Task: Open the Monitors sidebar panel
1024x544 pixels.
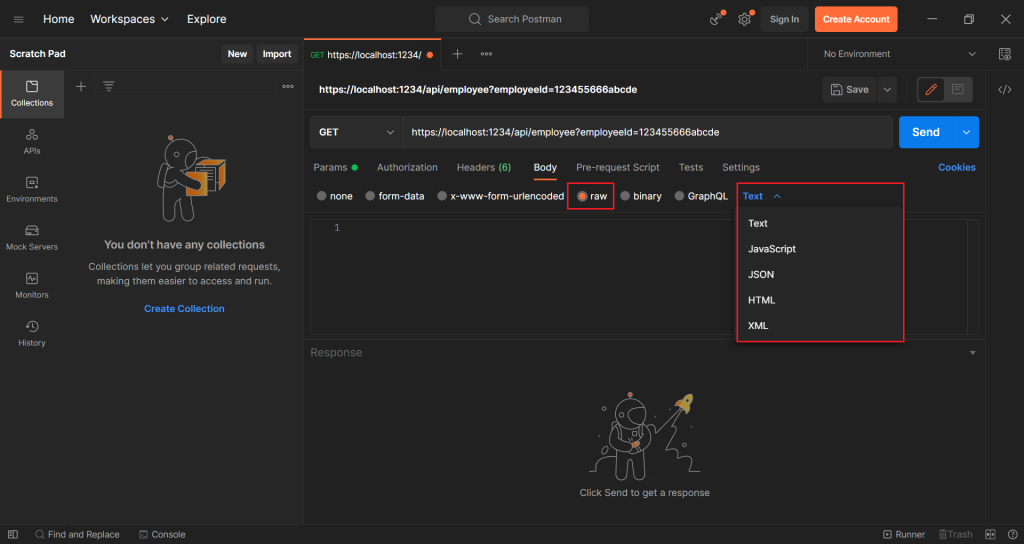Action: [32, 285]
